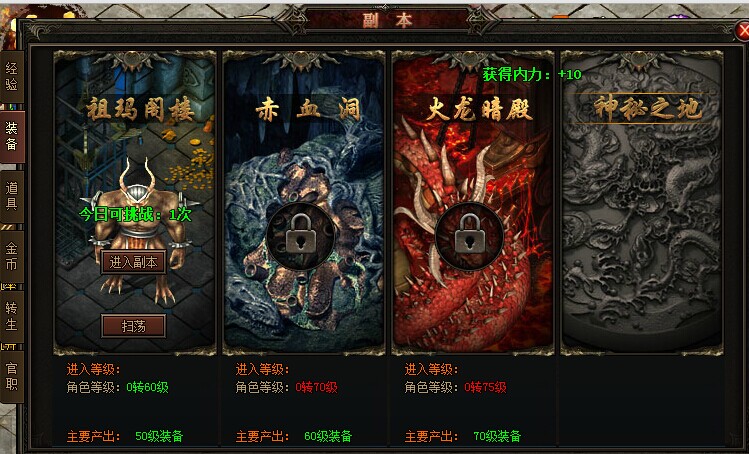Click the 扫荡 sweep button
This screenshot has width=749, height=454.
pos(134,326)
